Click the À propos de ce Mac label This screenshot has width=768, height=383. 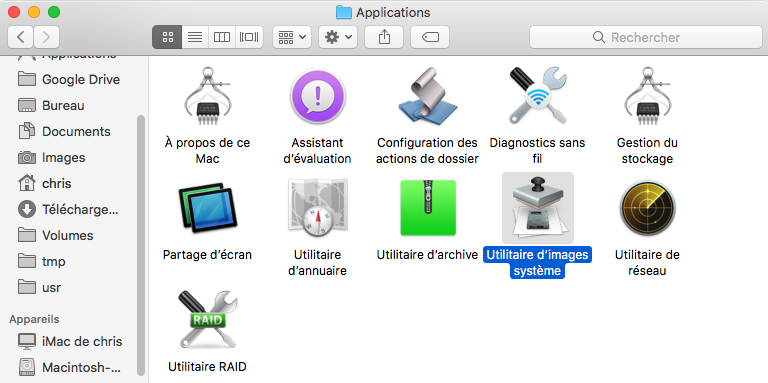click(x=207, y=151)
